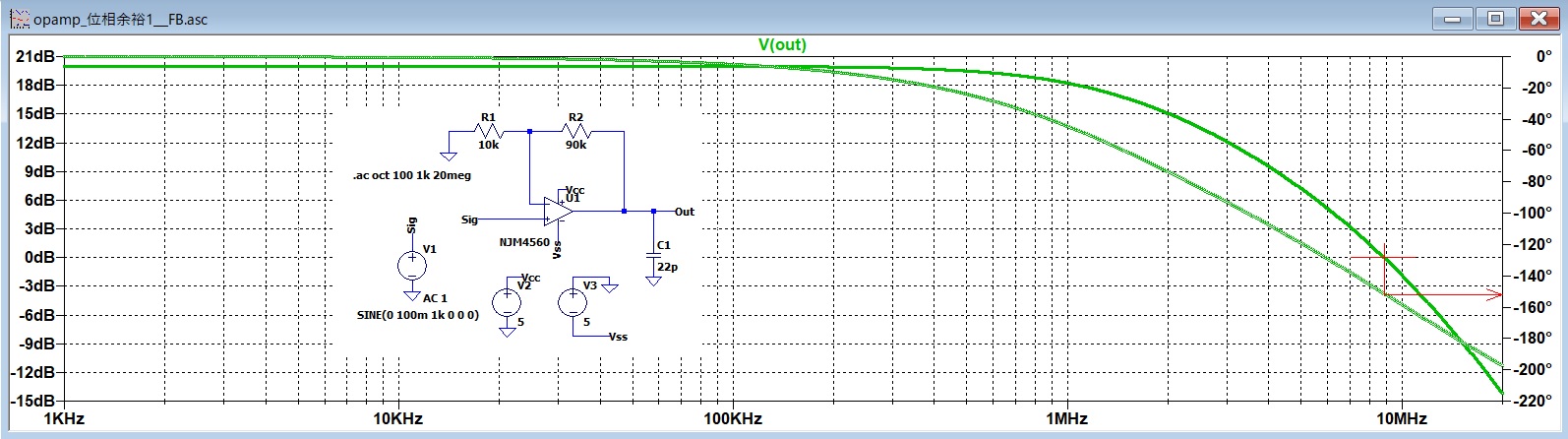Click the ground symbol next to V3
1568x439 pixels.
(610, 287)
